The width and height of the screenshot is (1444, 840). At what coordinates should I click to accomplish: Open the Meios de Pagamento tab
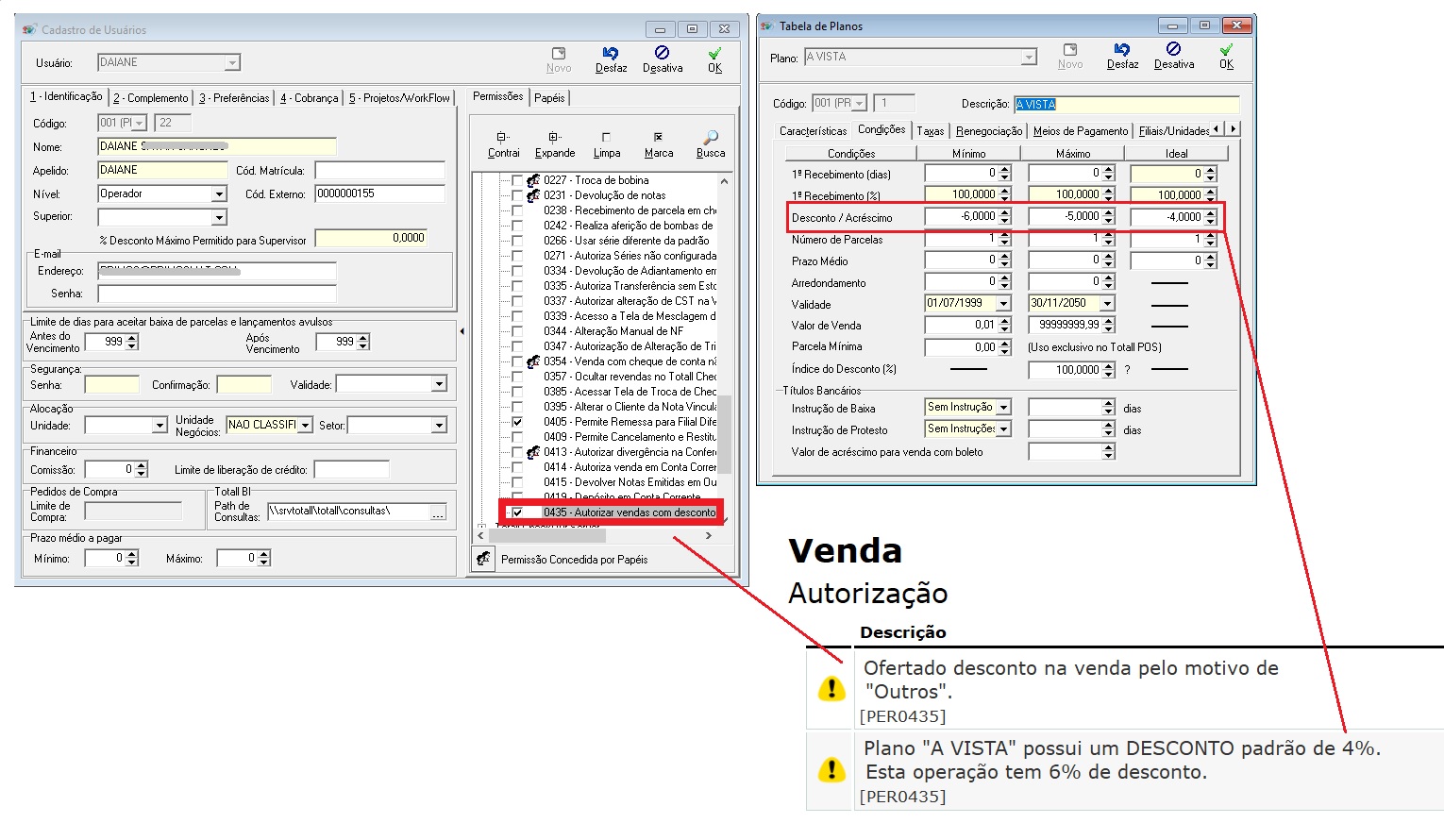(1081, 131)
